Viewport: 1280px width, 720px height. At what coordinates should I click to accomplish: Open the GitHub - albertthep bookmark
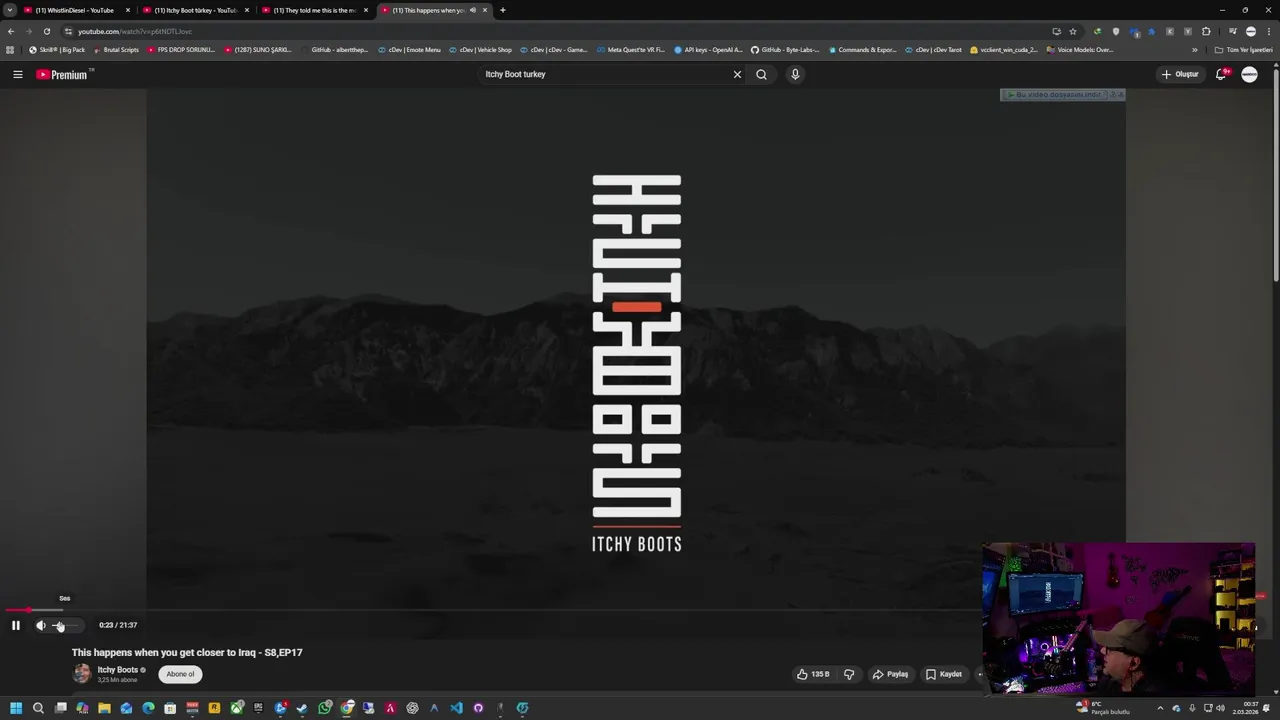click(335, 50)
